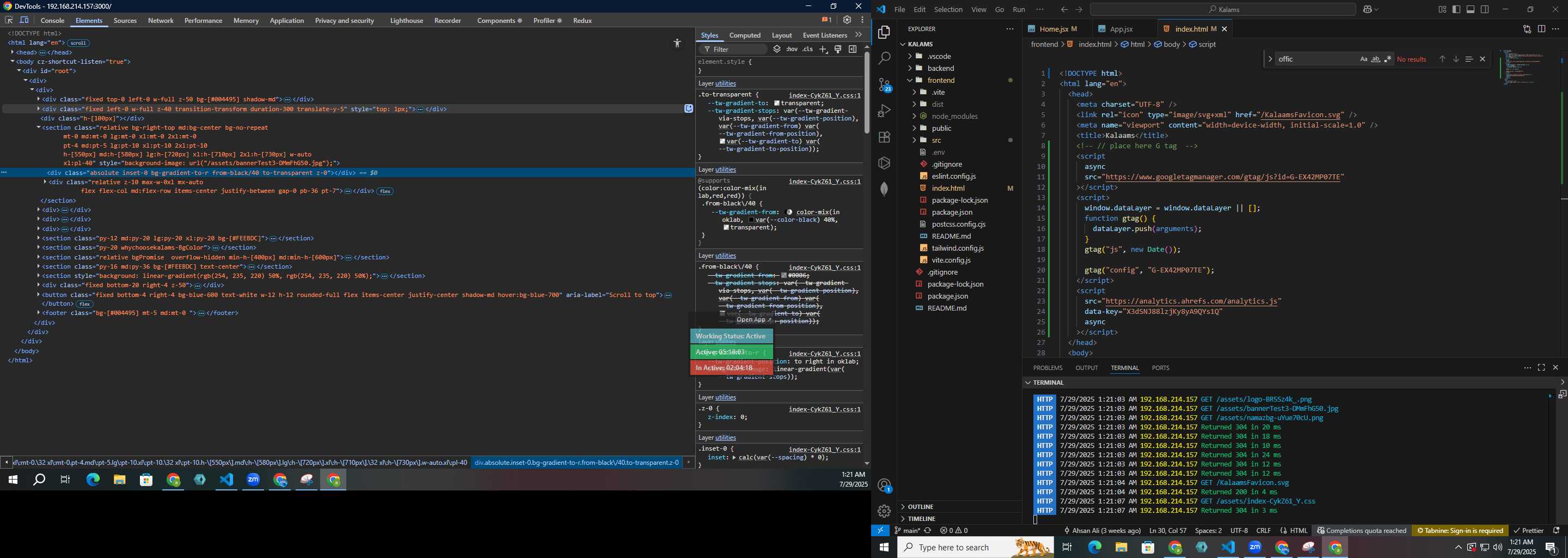1568x558 pixels.
Task: Open the Copilot chat icon in title bar
Action: [1367, 9]
